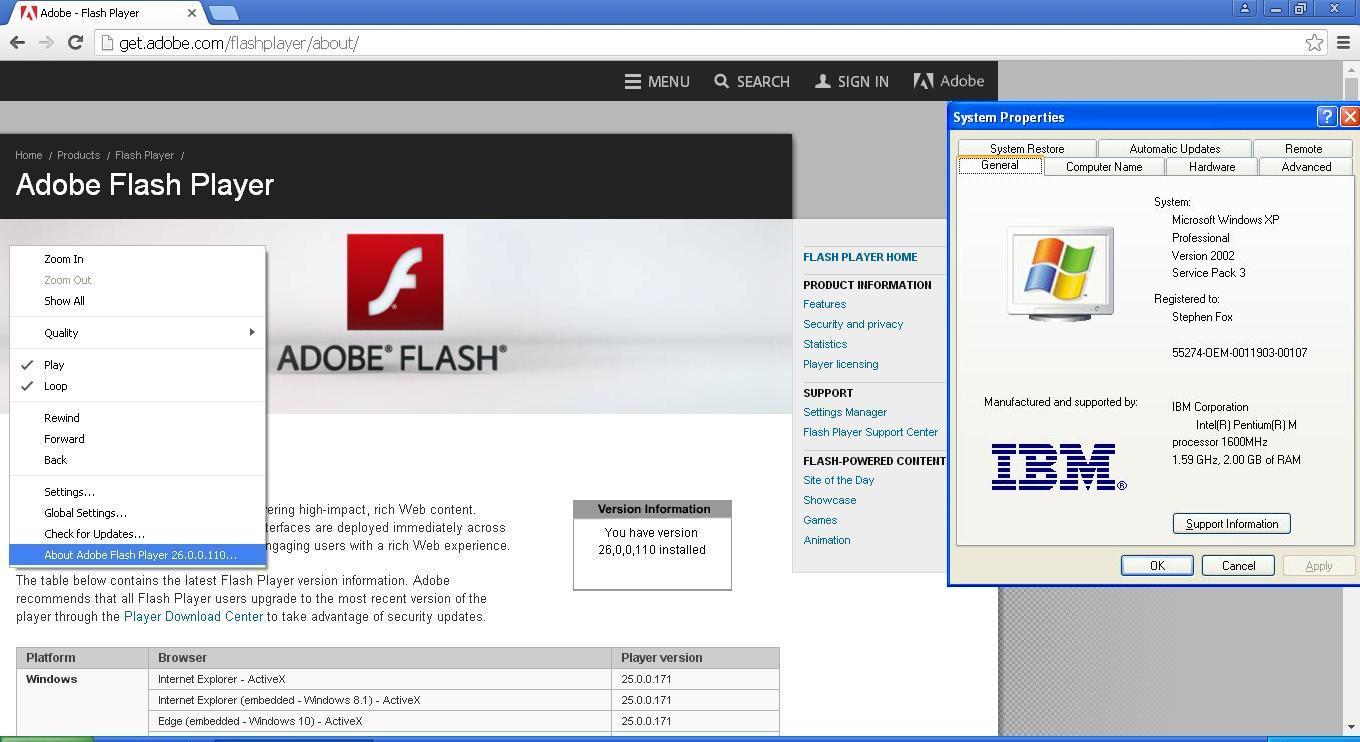Click the System Properties help question mark

pos(1326,117)
